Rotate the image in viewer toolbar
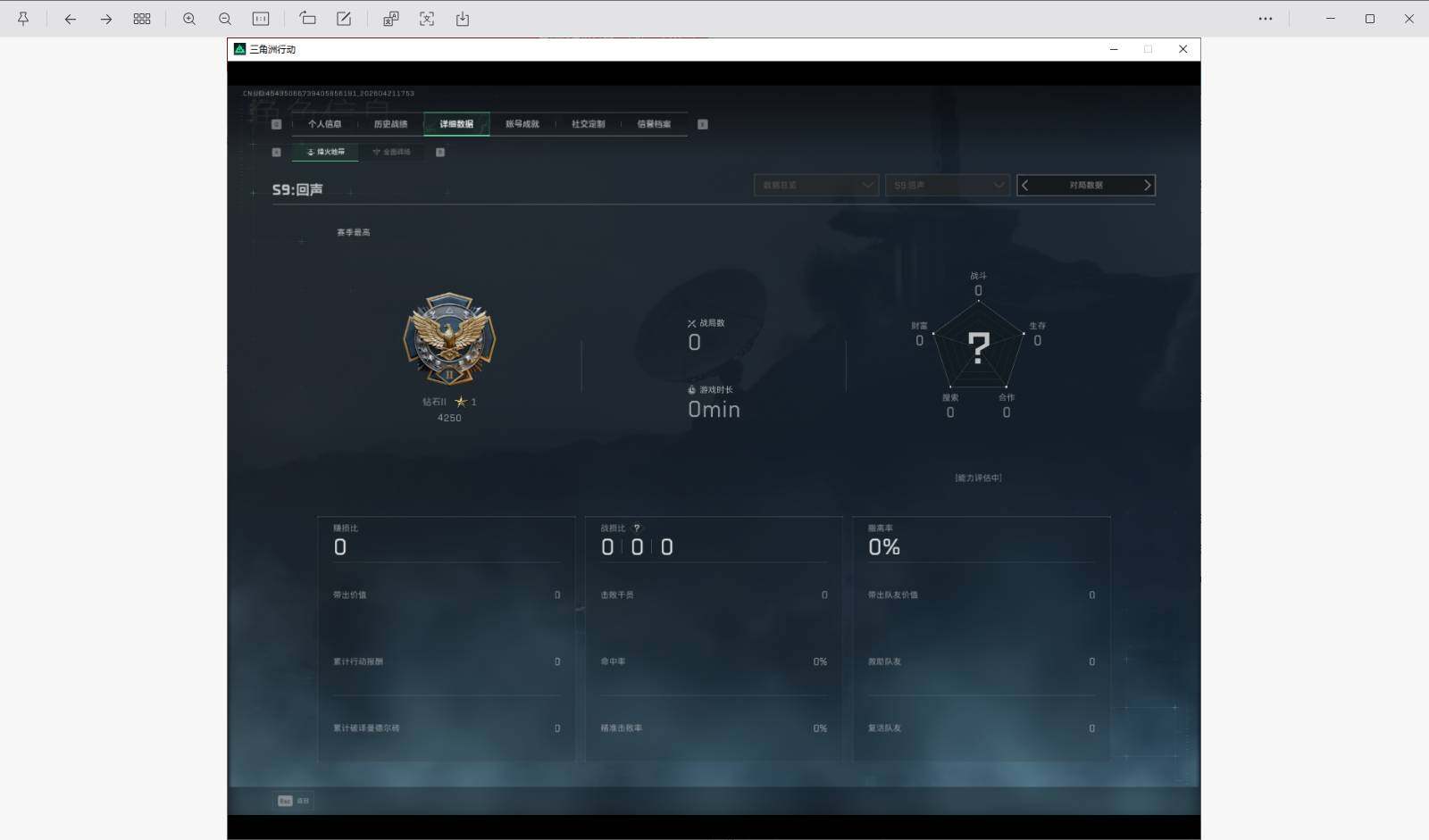 (308, 19)
